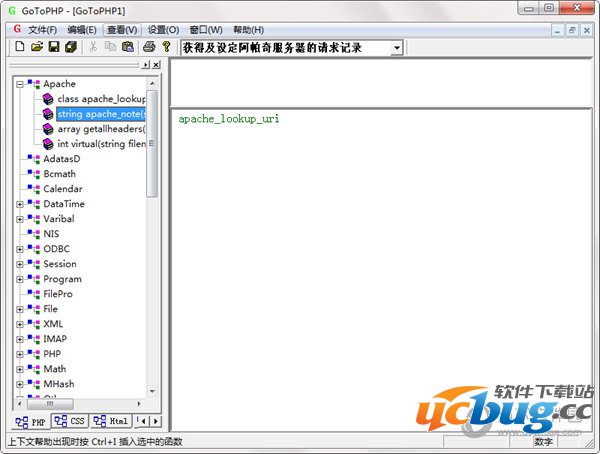The height and width of the screenshot is (454, 600).
Task: Switch to the Html tab
Action: 111,421
